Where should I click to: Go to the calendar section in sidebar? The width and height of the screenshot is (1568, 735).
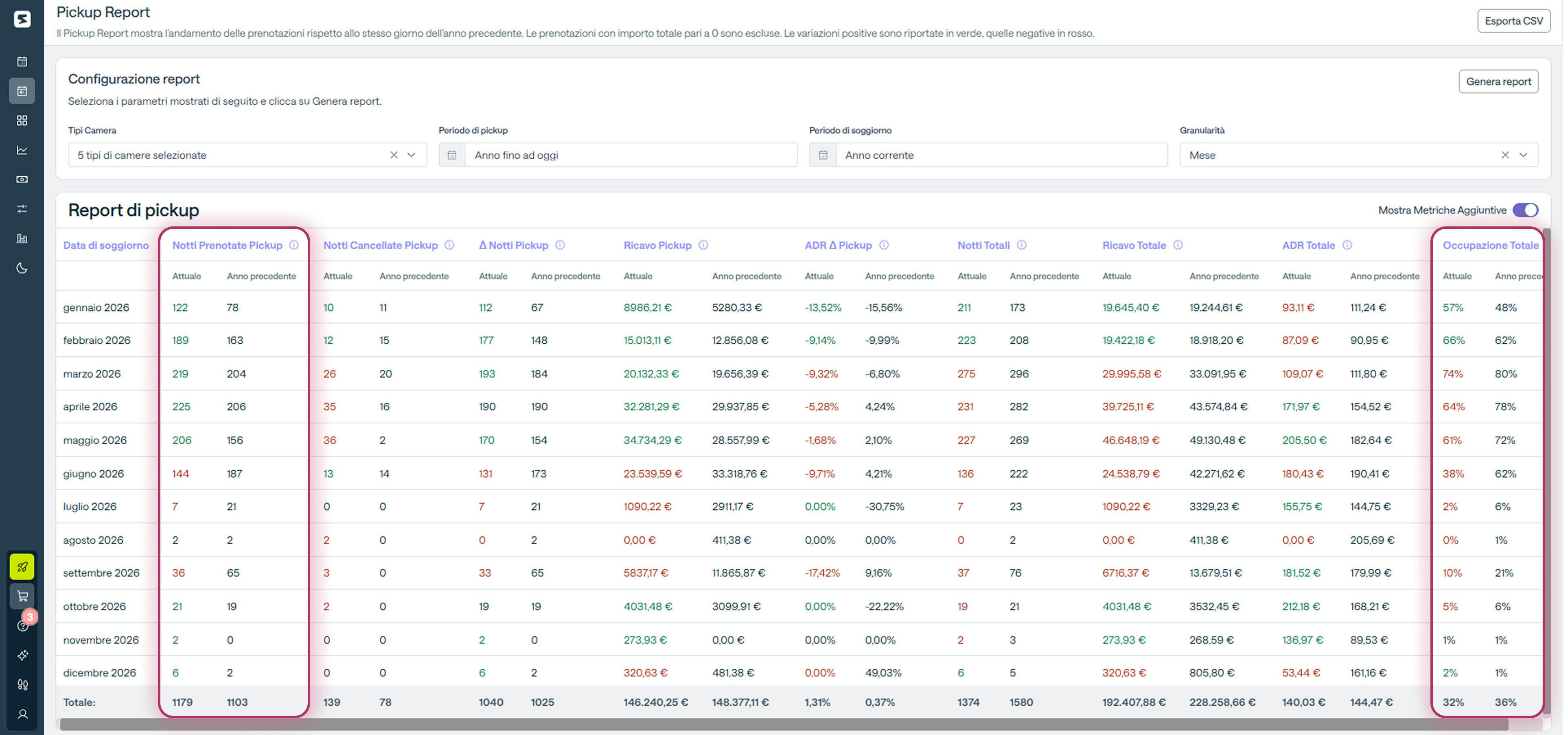(22, 61)
